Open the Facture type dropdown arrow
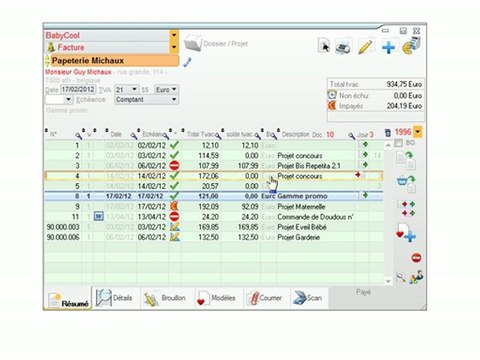This screenshot has height=360, width=480. tap(174, 47)
